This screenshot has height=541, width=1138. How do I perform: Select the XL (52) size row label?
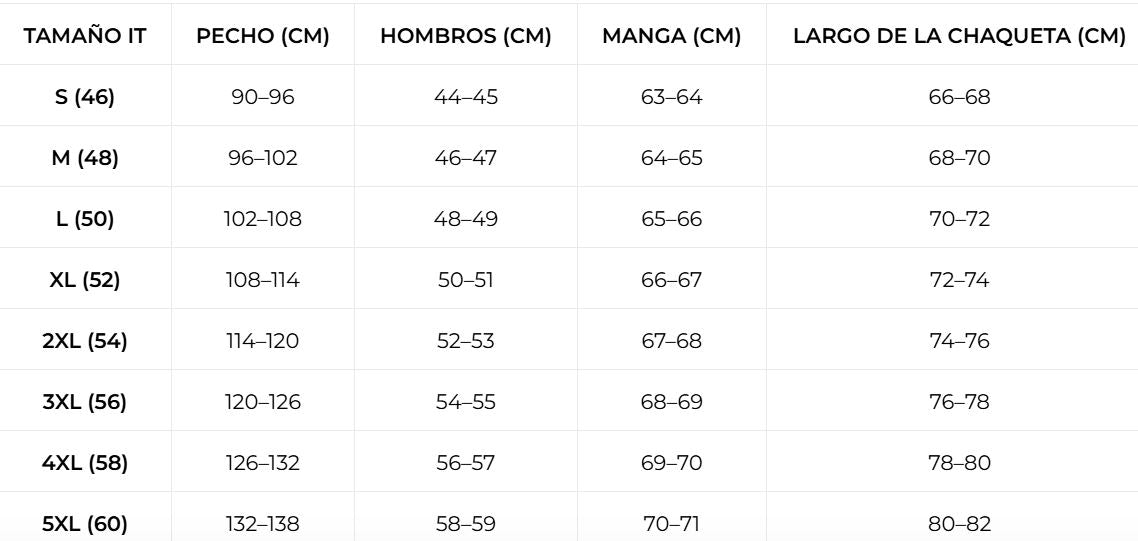click(85, 280)
